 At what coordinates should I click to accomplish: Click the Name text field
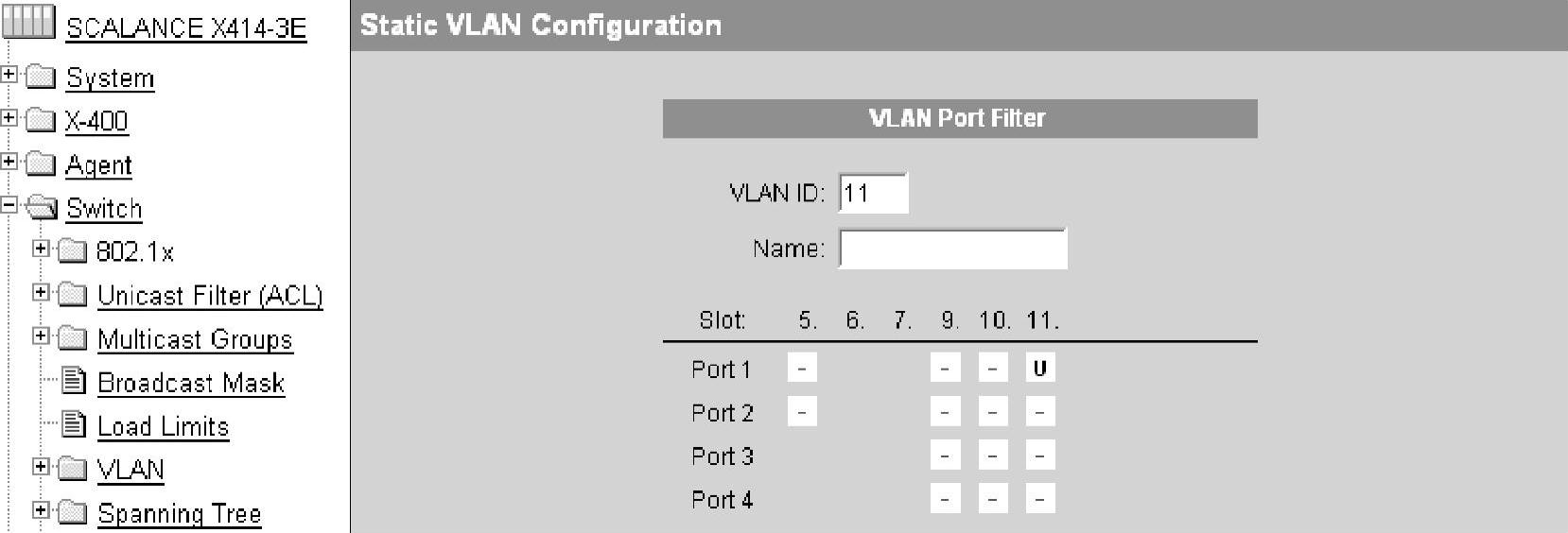click(x=953, y=249)
